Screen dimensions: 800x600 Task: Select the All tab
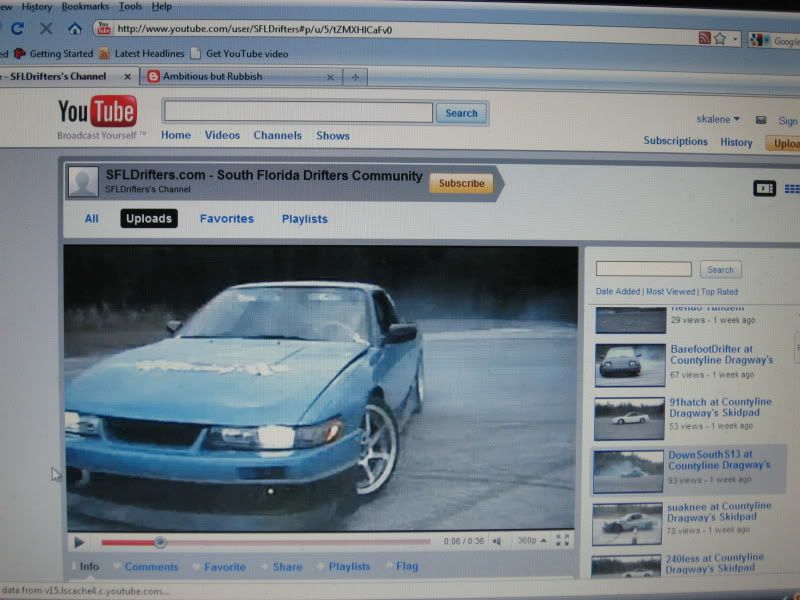[92, 219]
